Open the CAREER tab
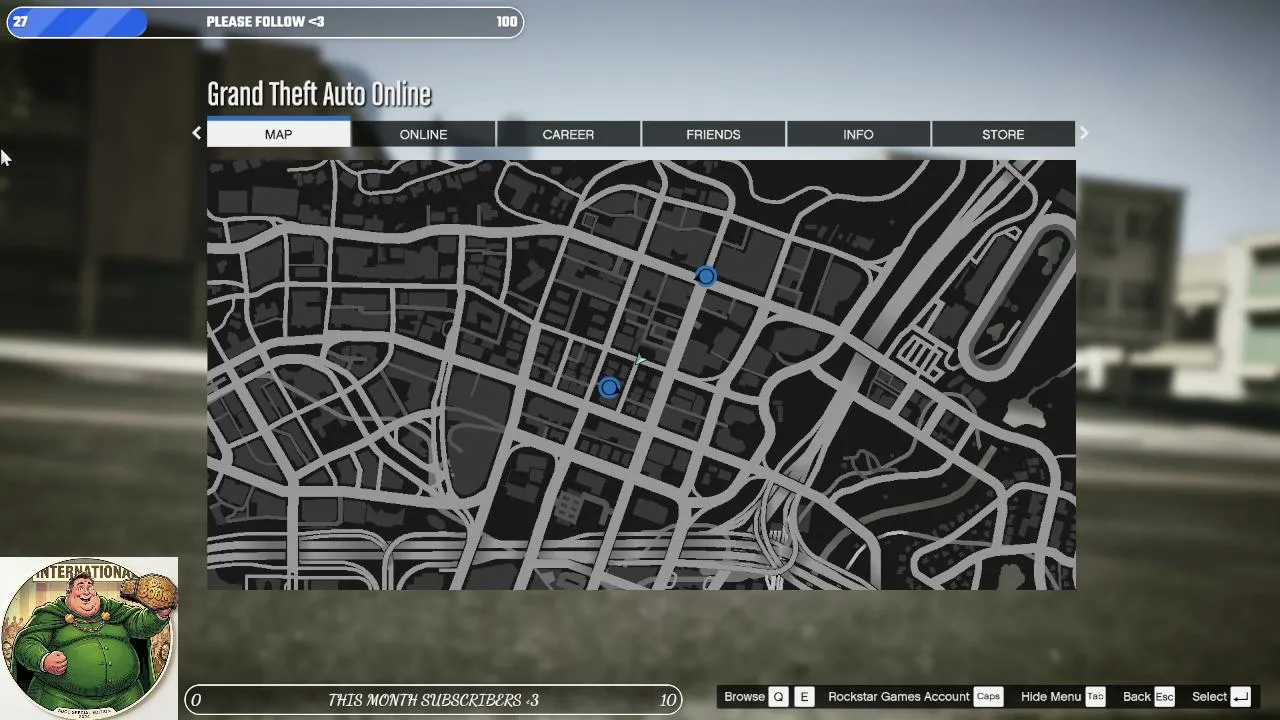This screenshot has width=1280, height=720. (568, 134)
